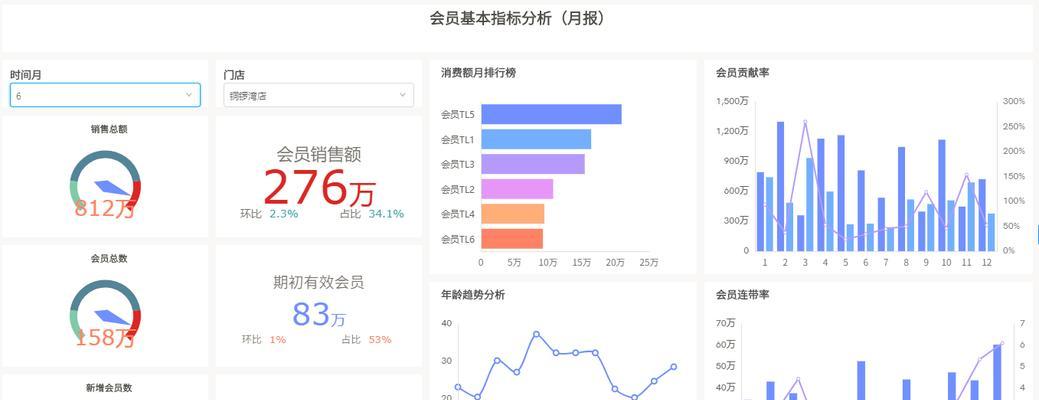Click the tall dark-blue month 2 bar in 会员贡献率

(x=781, y=186)
